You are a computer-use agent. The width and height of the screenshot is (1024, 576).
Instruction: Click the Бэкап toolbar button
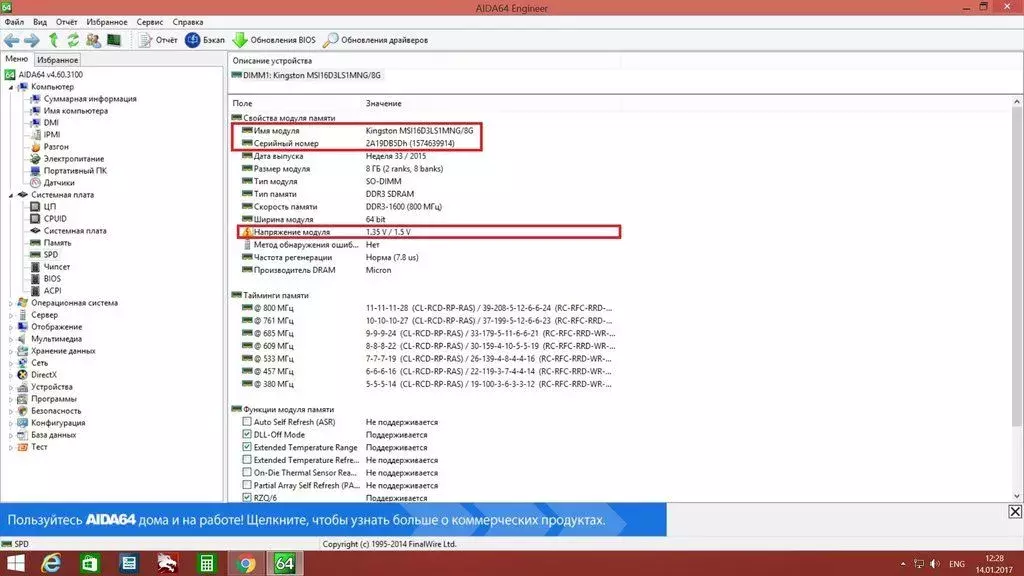205,40
